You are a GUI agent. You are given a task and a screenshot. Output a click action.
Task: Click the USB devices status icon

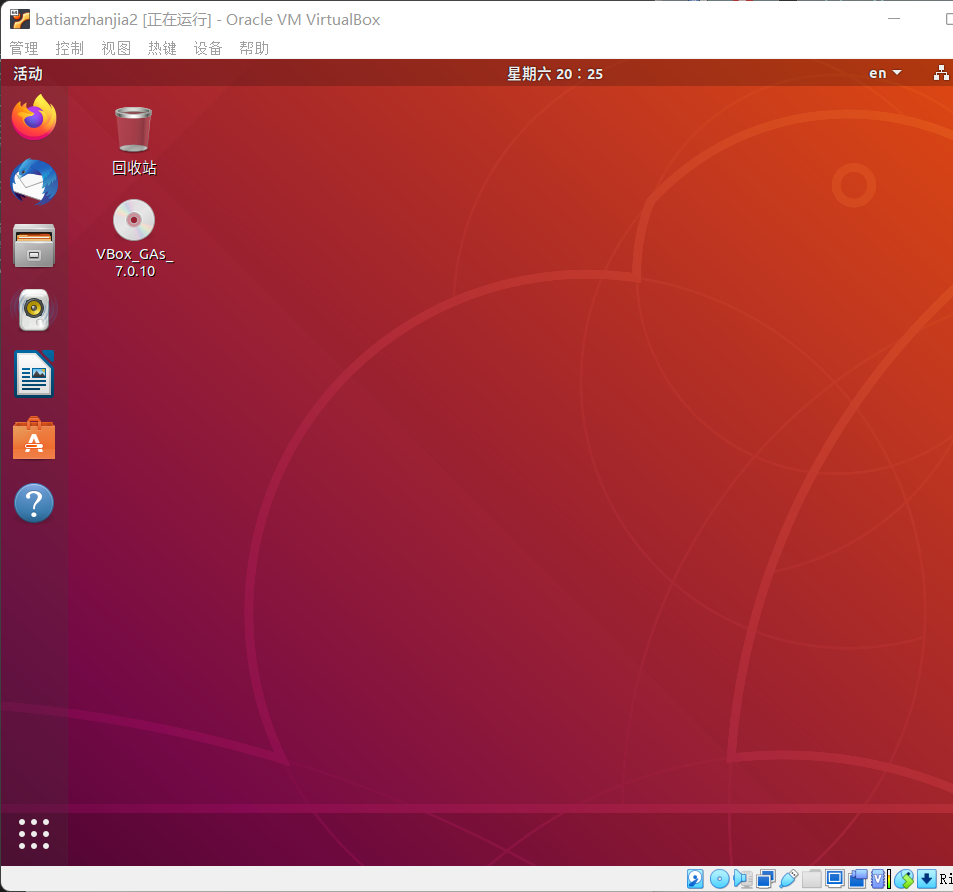pos(789,879)
